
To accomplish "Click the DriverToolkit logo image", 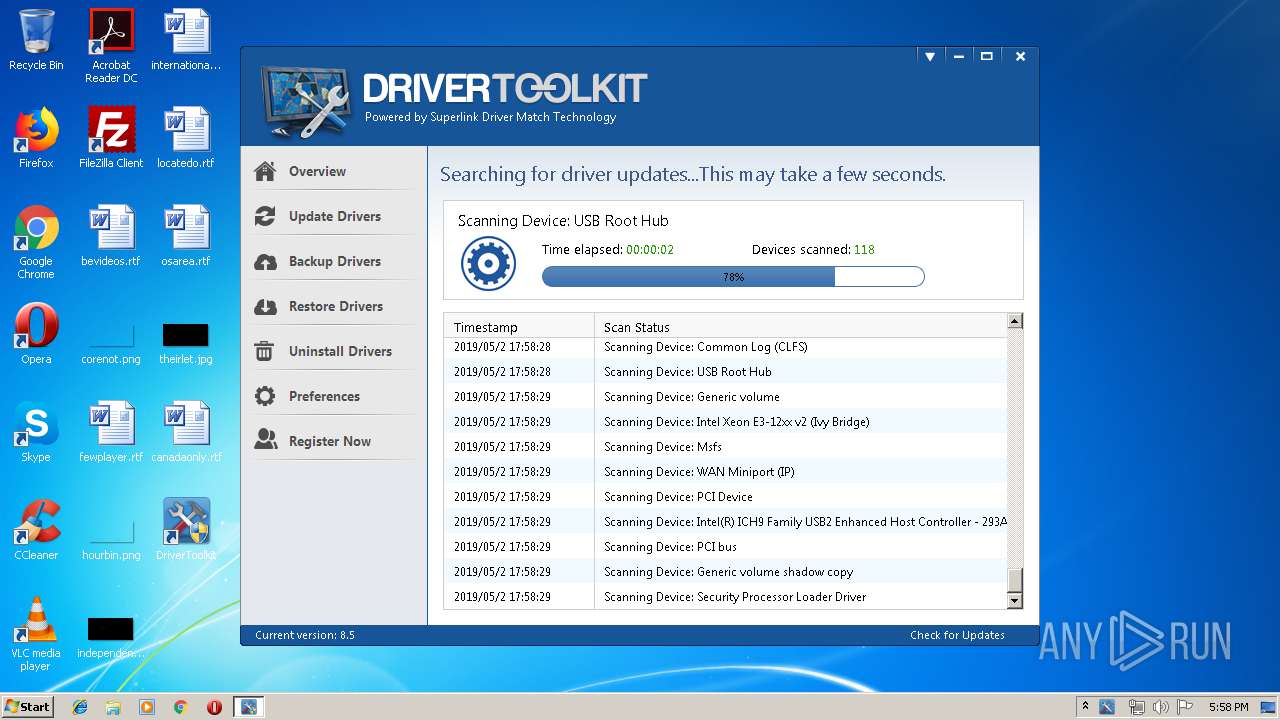I will [306, 101].
